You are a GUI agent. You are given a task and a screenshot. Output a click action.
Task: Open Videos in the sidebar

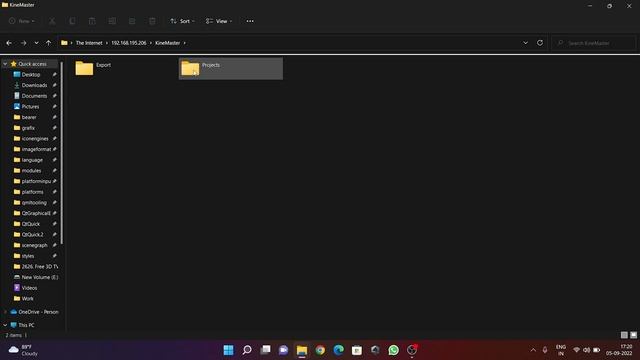pos(29,288)
